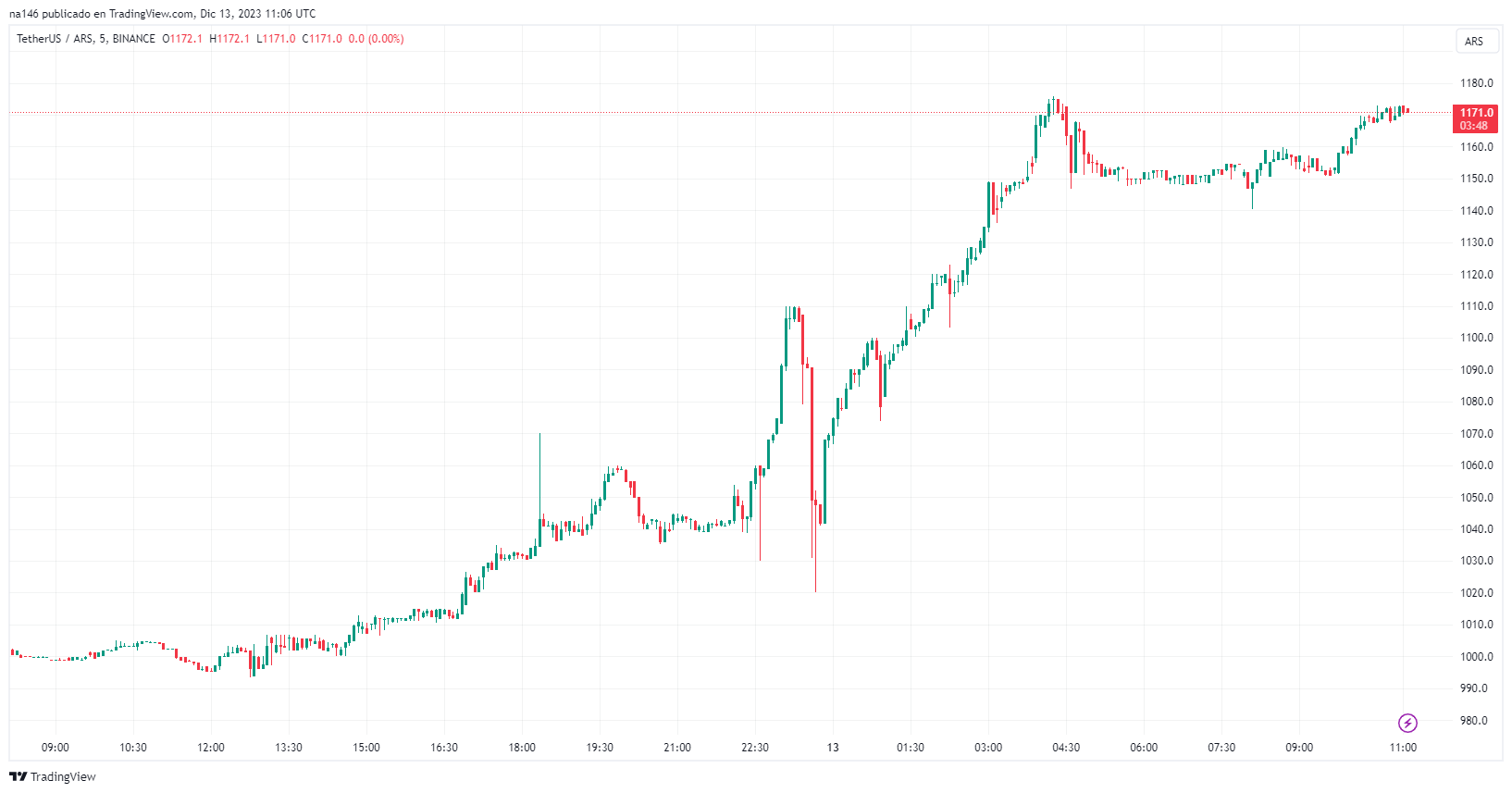Screen dimensions: 1512x793
Task: Open the ARS currency selector
Action: (1474, 41)
